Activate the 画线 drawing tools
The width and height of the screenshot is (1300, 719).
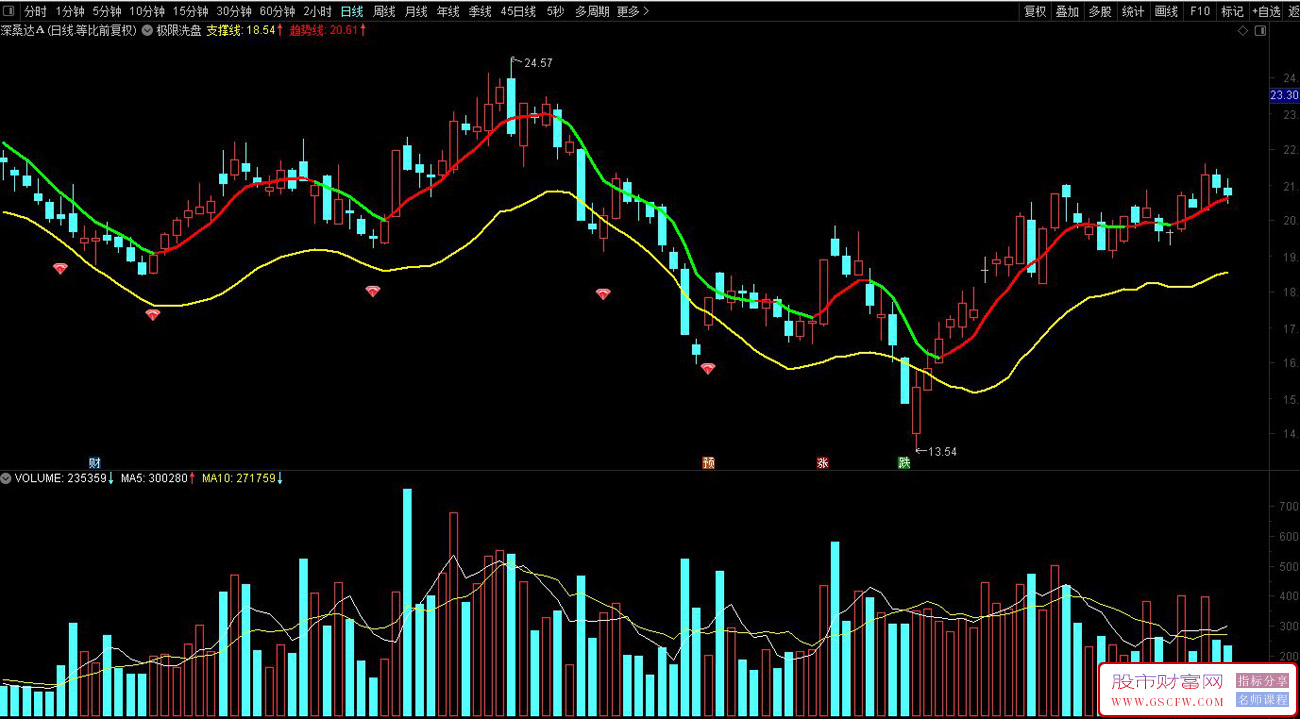(x=1166, y=12)
